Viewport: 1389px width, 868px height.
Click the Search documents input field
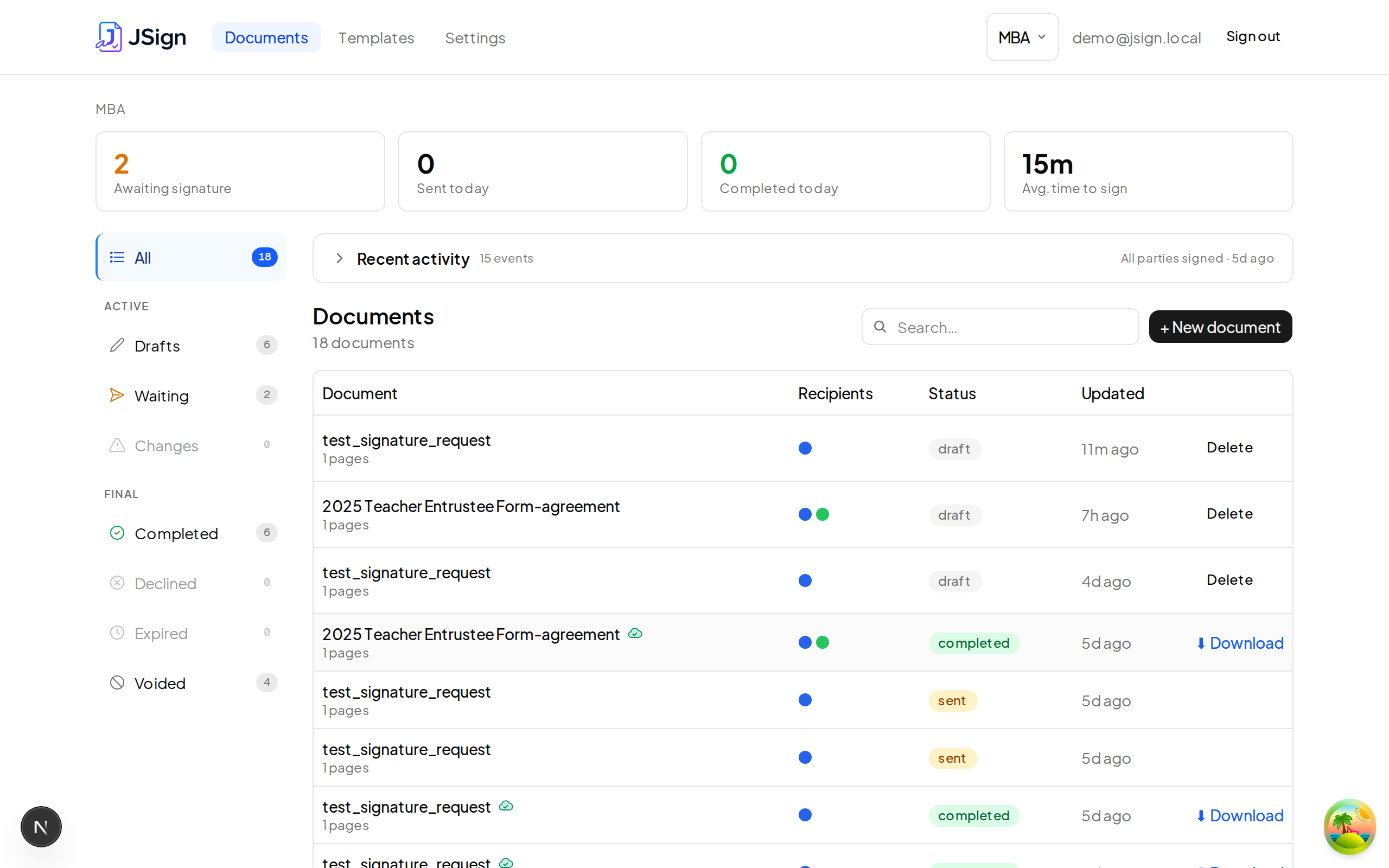click(1000, 327)
